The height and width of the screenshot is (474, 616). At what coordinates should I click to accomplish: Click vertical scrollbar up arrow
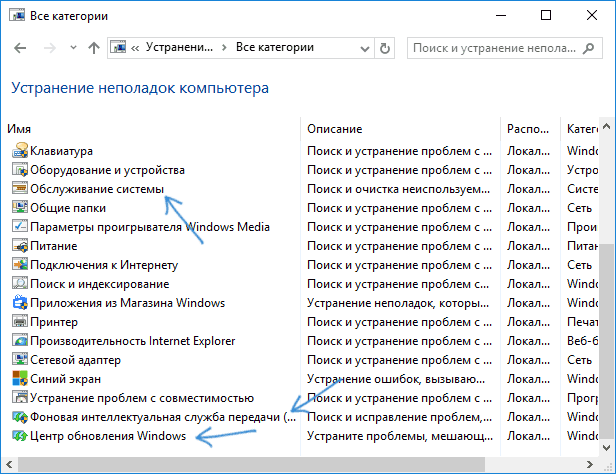(606, 126)
